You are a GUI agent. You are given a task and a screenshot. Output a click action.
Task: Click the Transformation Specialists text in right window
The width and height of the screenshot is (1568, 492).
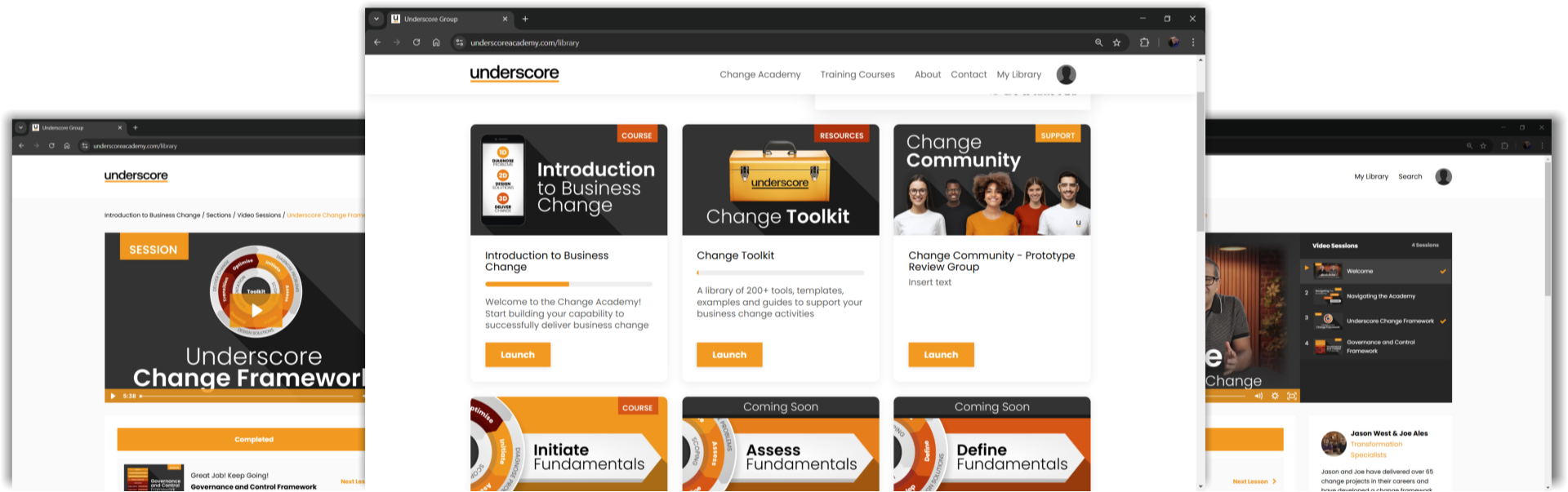1376,450
